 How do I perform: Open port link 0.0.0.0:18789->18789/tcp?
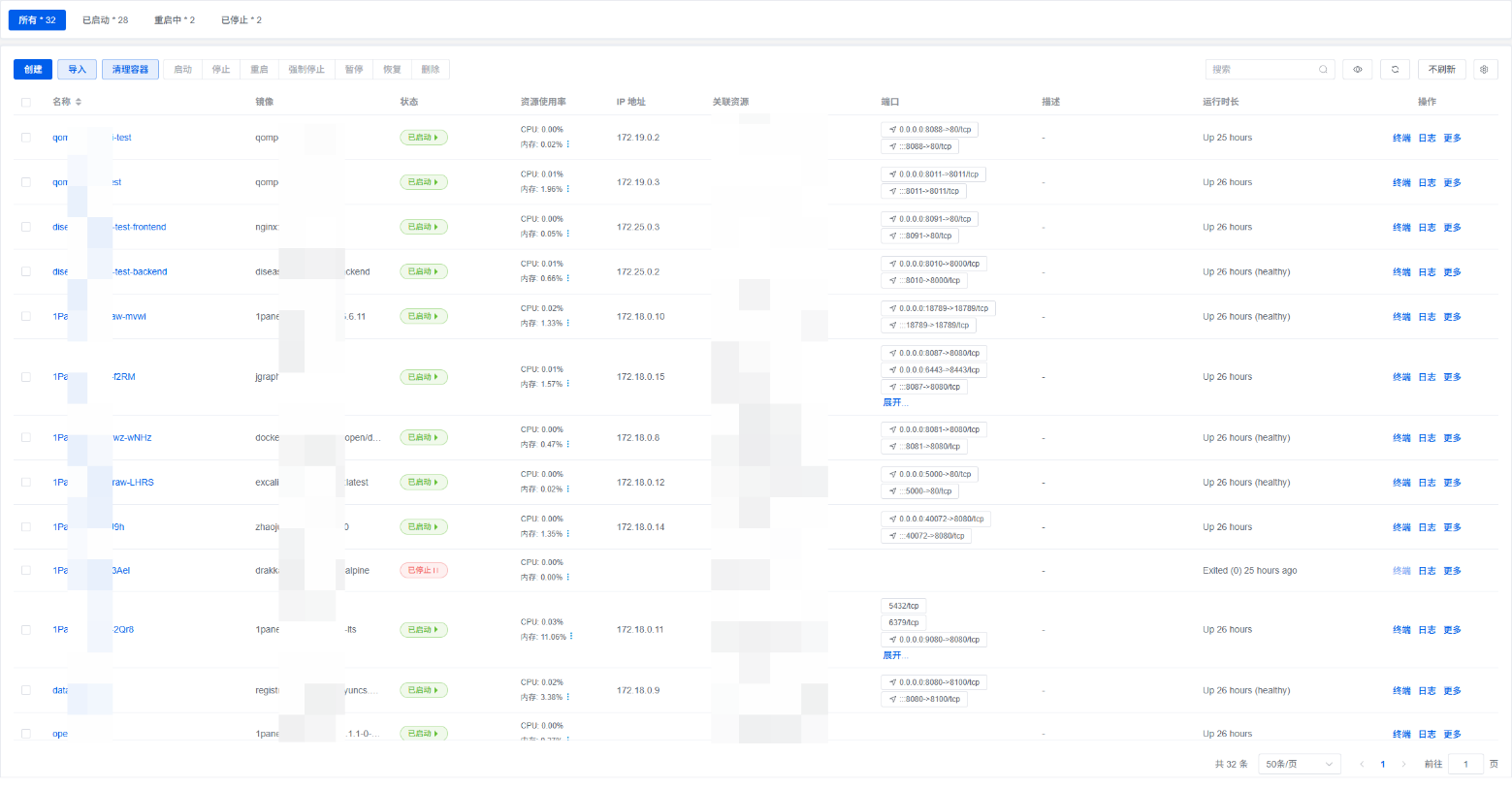[x=938, y=308]
